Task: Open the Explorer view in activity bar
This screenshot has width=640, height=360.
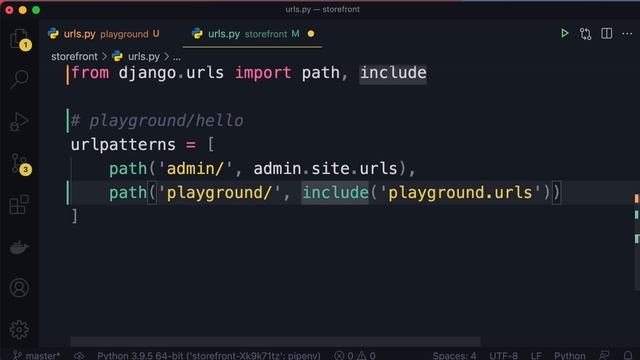Action: (x=19, y=39)
